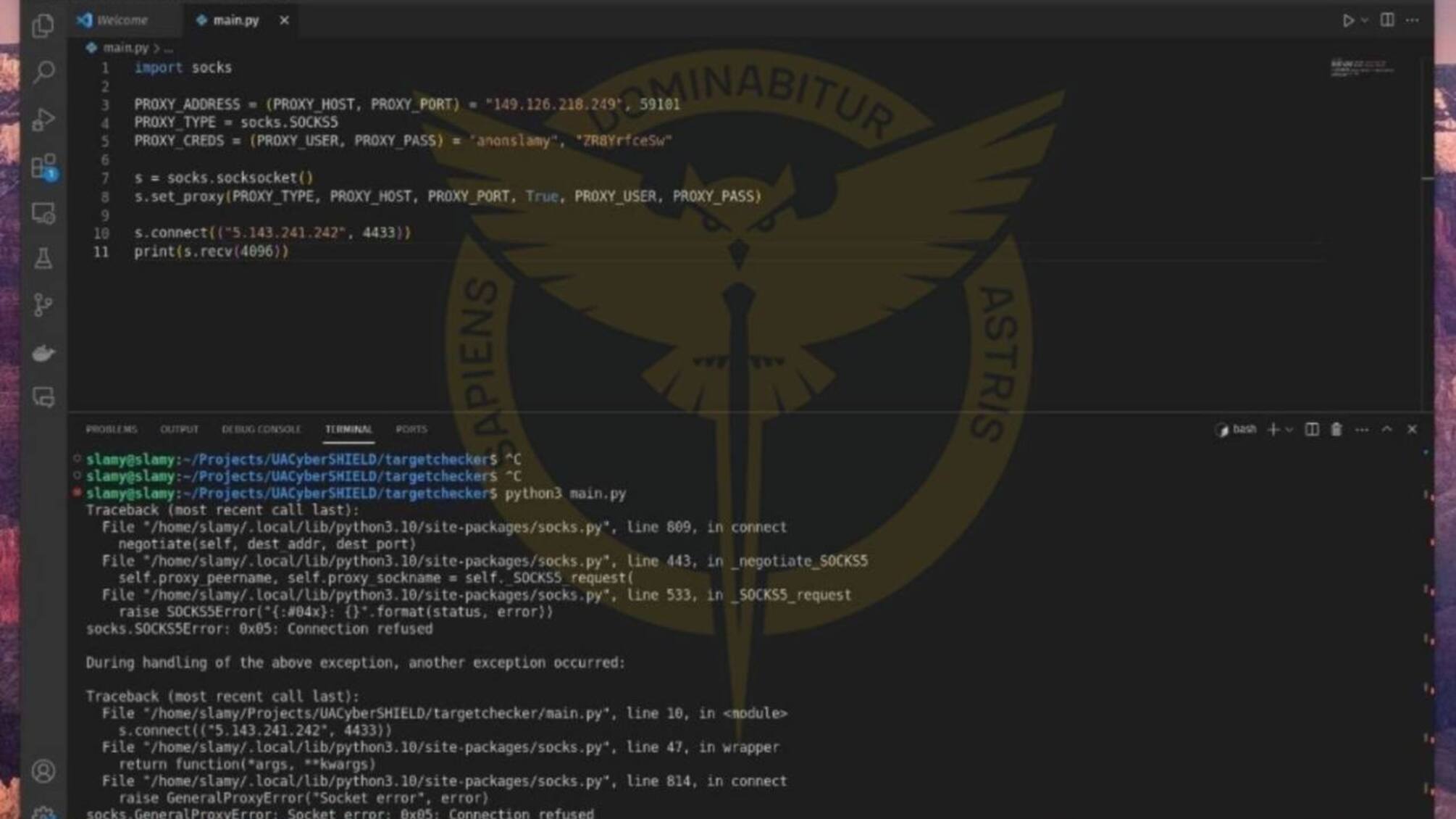The width and height of the screenshot is (1456, 819).
Task: Expand the Run Python file dropdown arrow
Action: click(1365, 20)
